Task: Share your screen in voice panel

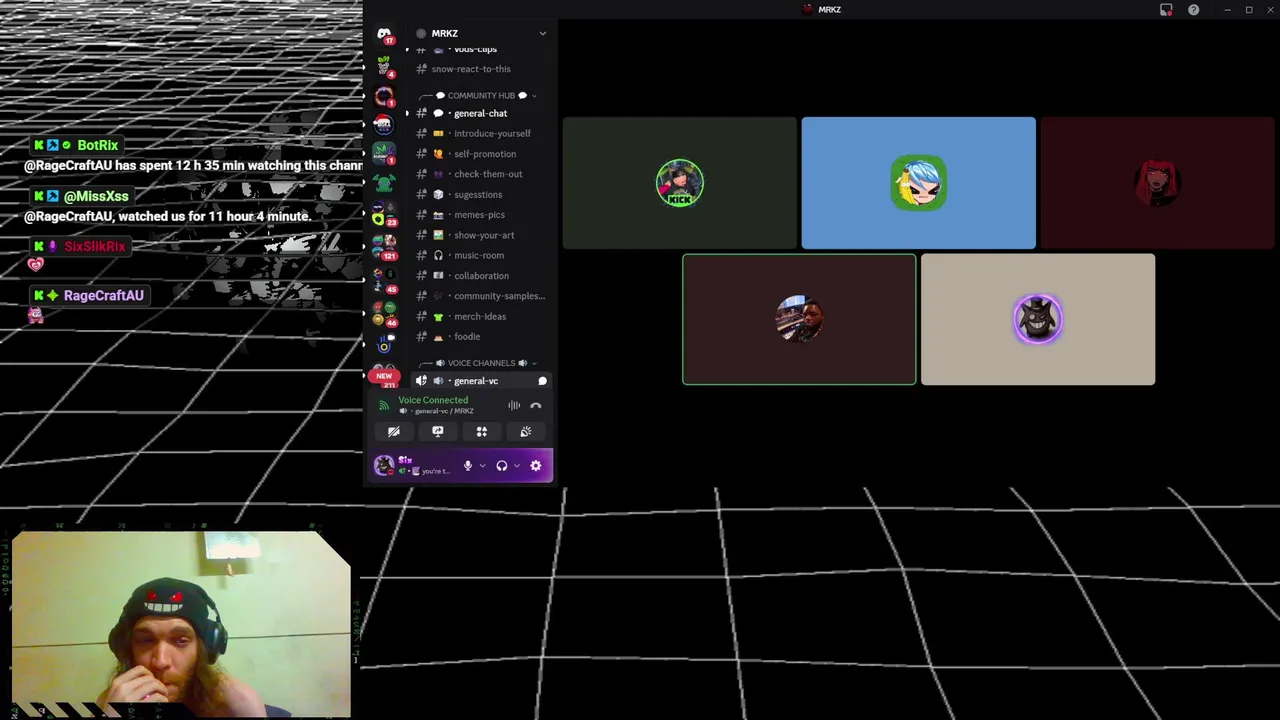Action: point(438,432)
